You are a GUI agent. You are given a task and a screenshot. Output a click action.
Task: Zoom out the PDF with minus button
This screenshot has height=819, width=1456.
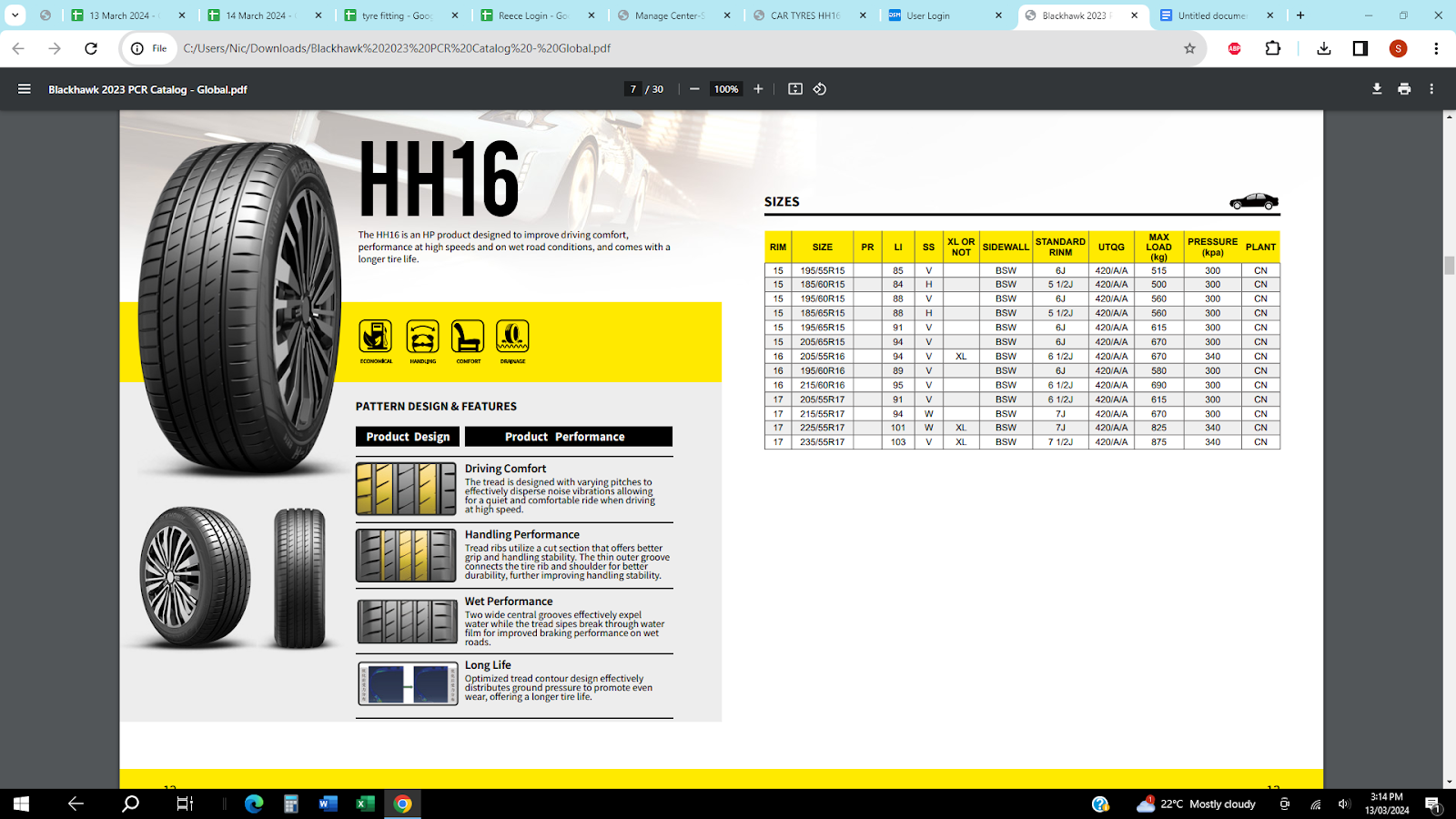tap(694, 89)
